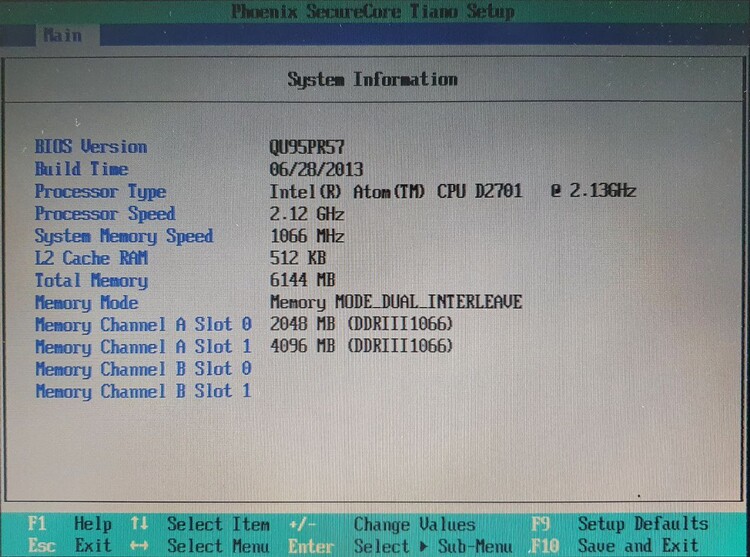Click the MODE_DUAL_INTERLEAVE value

396,302
